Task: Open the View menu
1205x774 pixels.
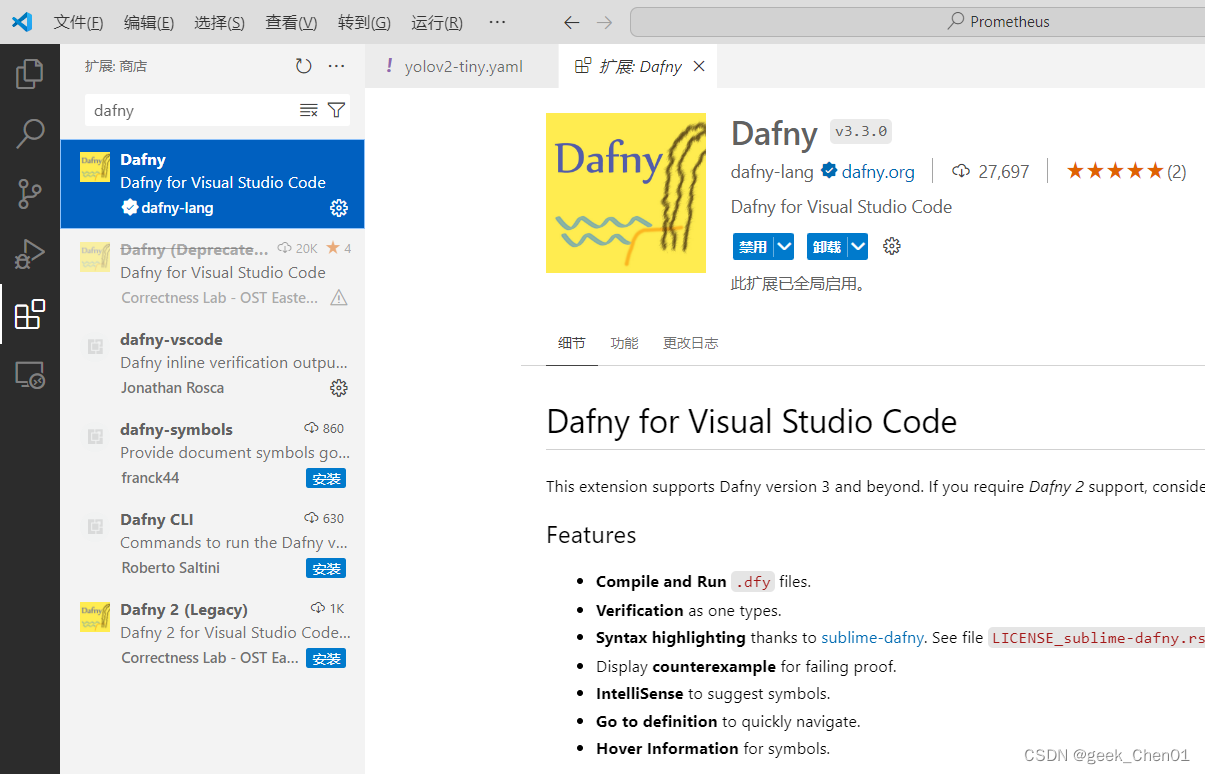Action: [x=291, y=22]
